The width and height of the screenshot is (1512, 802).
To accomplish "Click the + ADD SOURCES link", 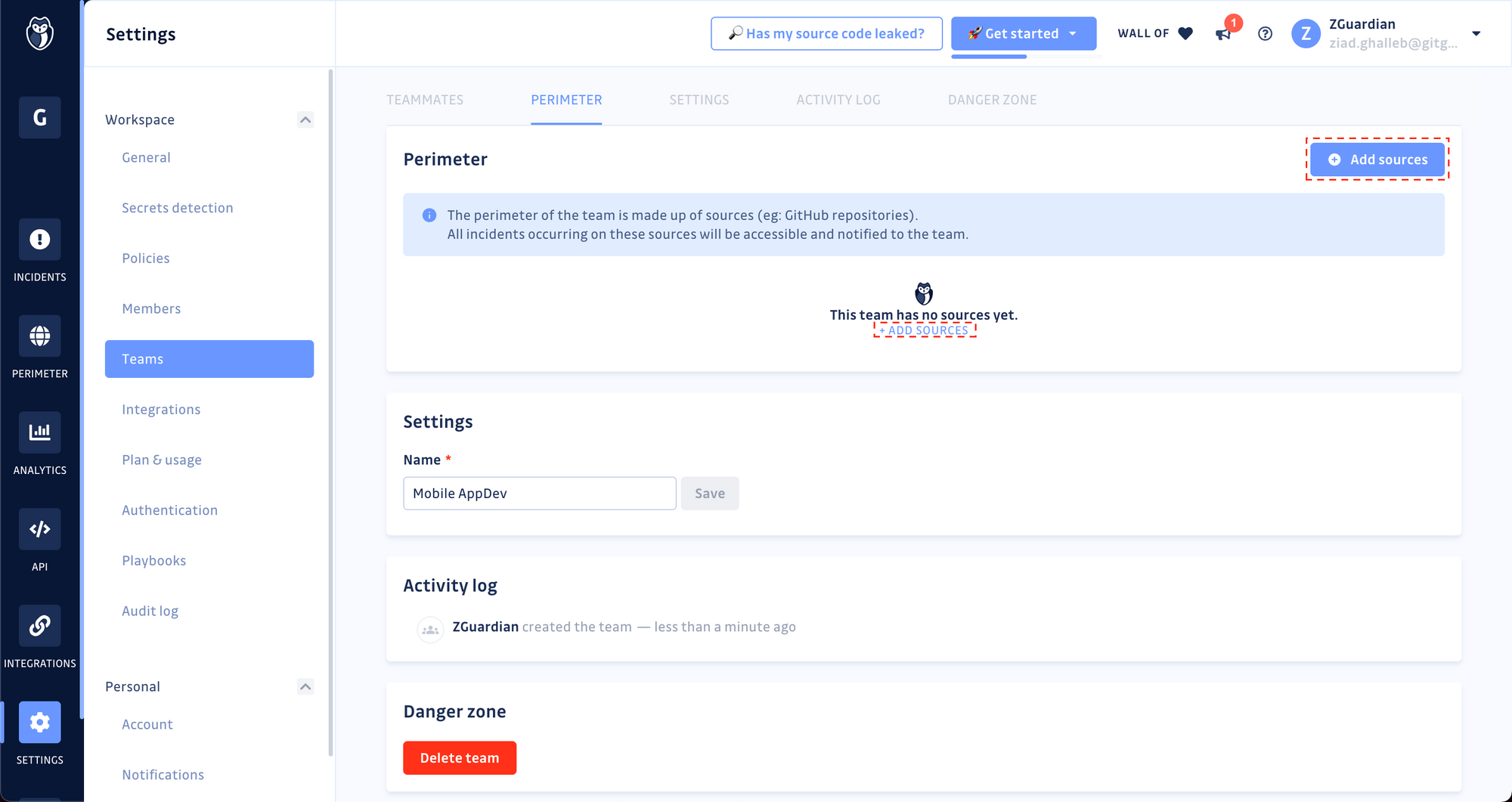I will point(924,330).
